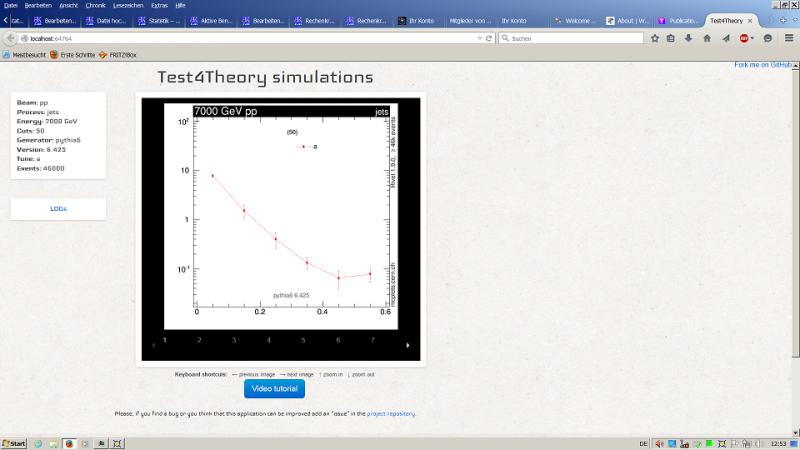
Task: Click the 12:53 taskbar clock
Action: coord(778,444)
